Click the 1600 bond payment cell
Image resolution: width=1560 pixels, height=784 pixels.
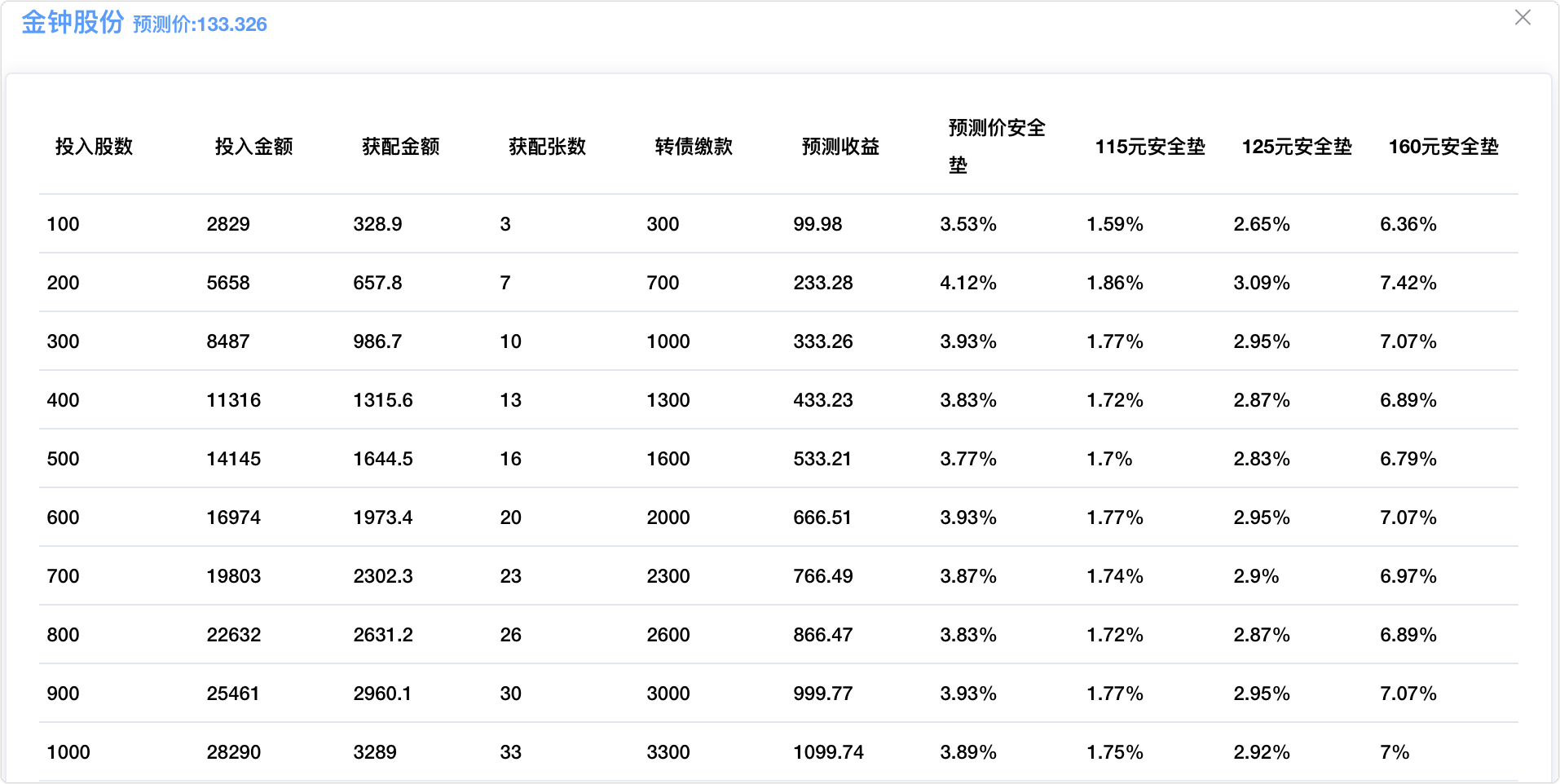pyautogui.click(x=668, y=459)
